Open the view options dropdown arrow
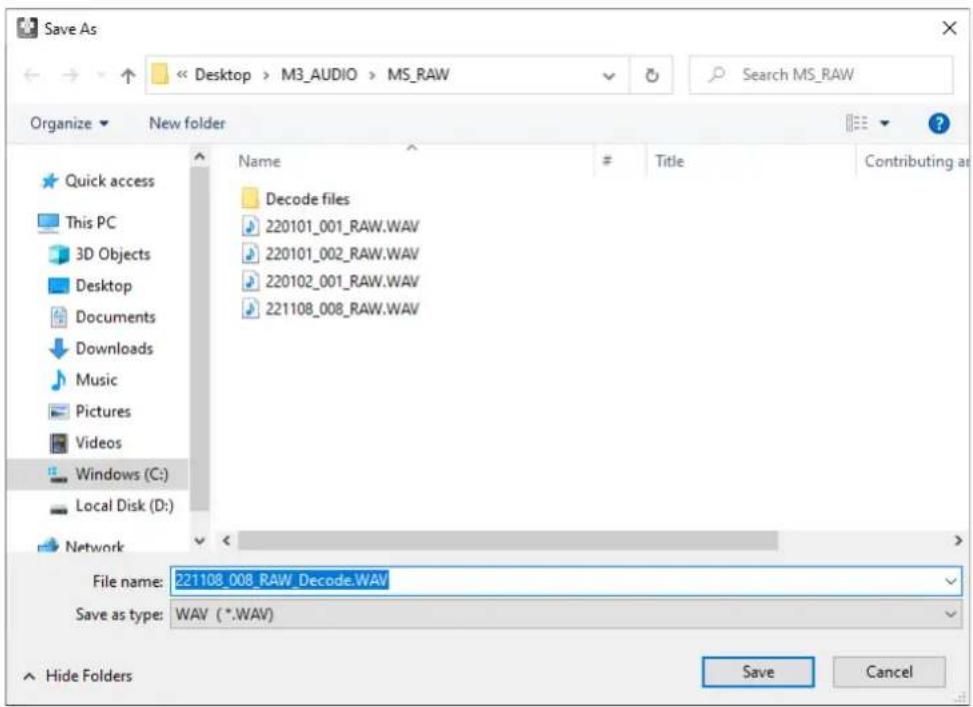 click(x=884, y=124)
